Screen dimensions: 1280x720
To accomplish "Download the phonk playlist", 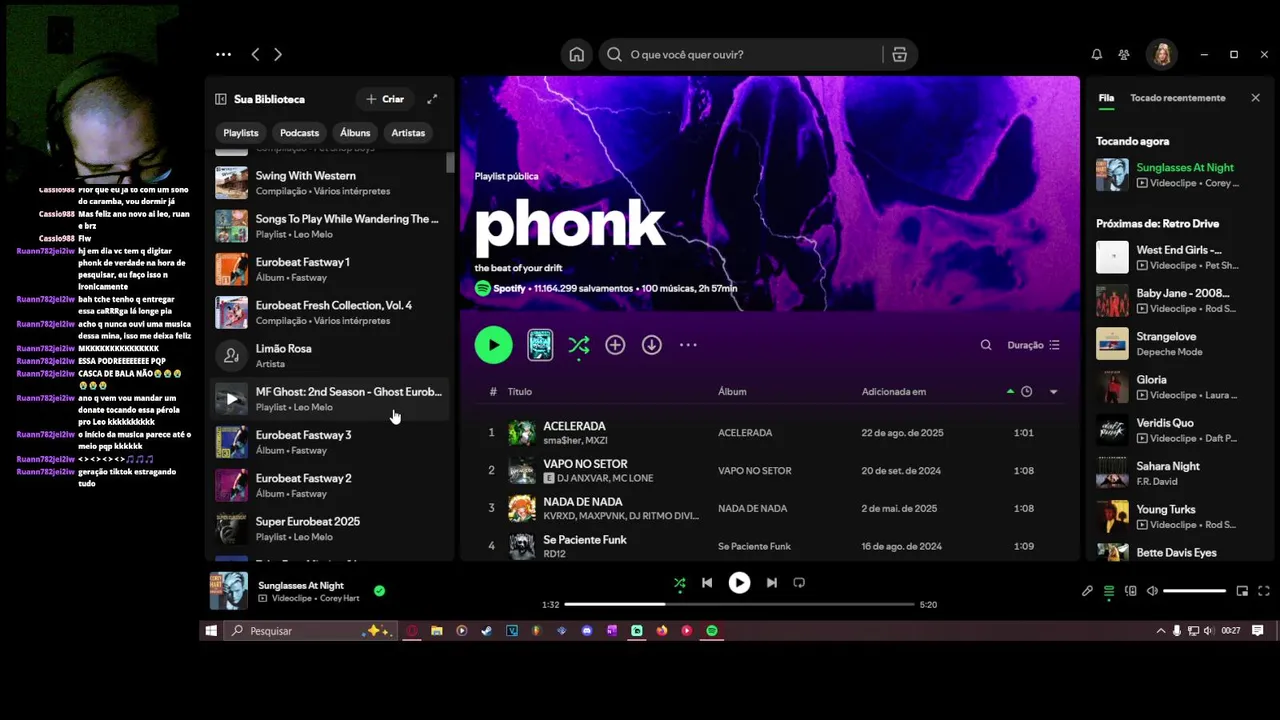I will [x=651, y=345].
